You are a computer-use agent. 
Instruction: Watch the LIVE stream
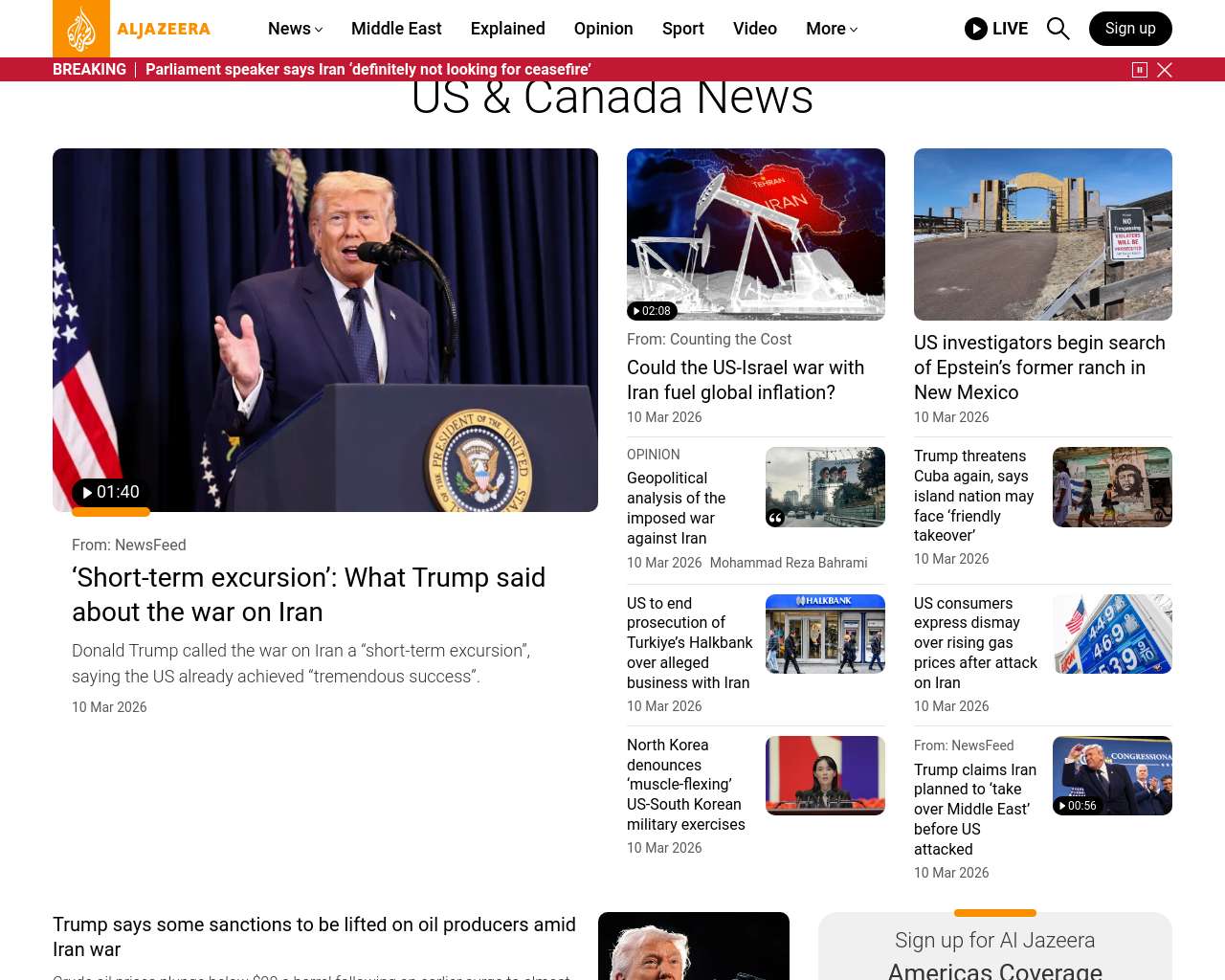pos(996,29)
